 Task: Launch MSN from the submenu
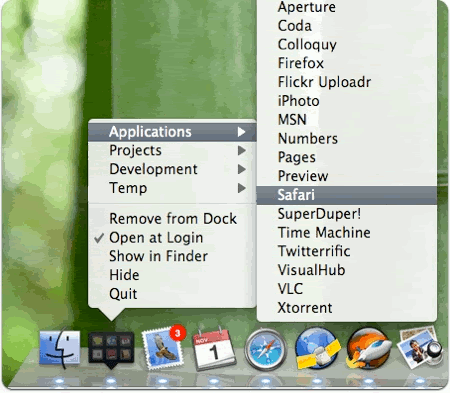click(347, 120)
